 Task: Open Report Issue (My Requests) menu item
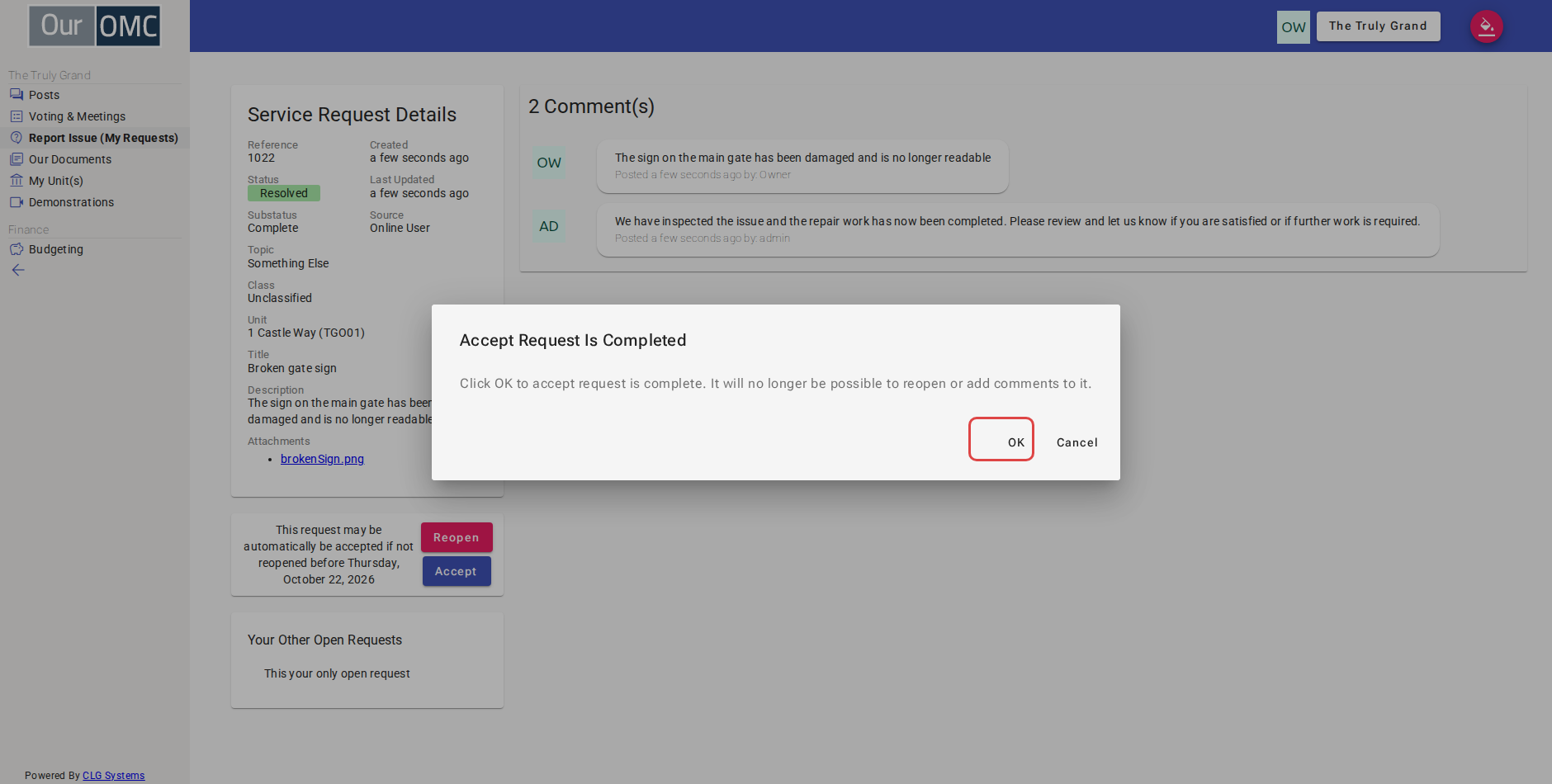tap(95, 138)
